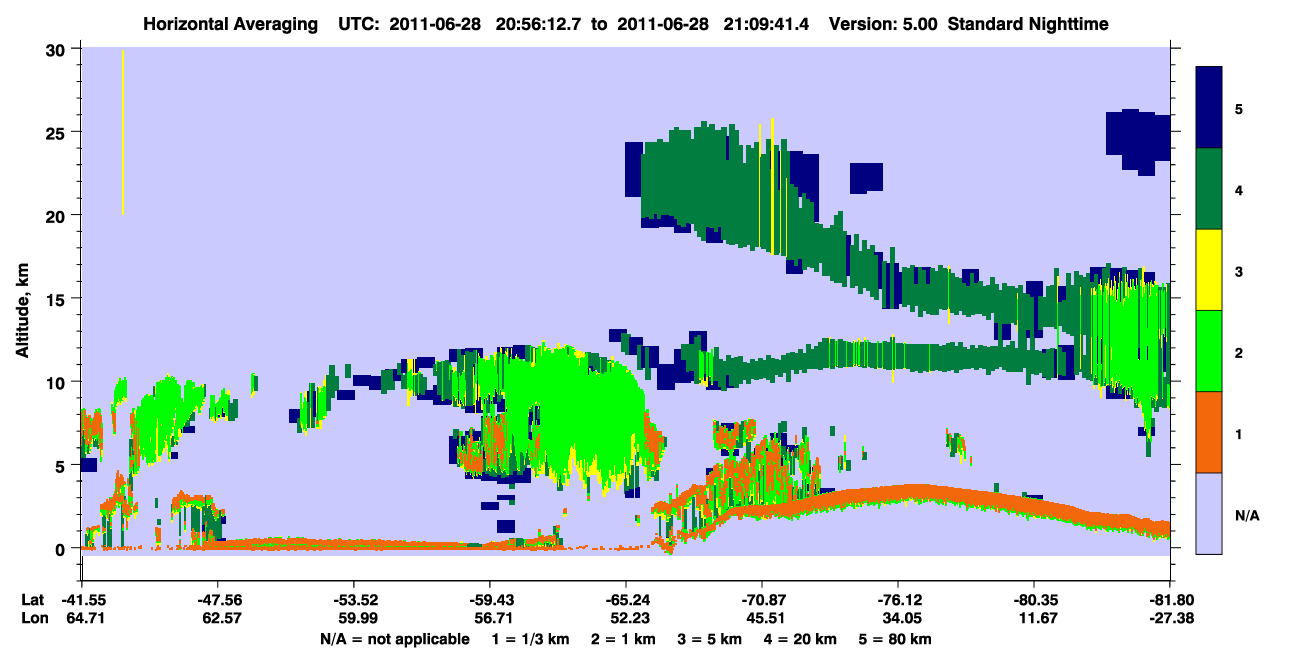Click the y-axis tick label '10'
This screenshot has height=667, width=1300.
57,382
